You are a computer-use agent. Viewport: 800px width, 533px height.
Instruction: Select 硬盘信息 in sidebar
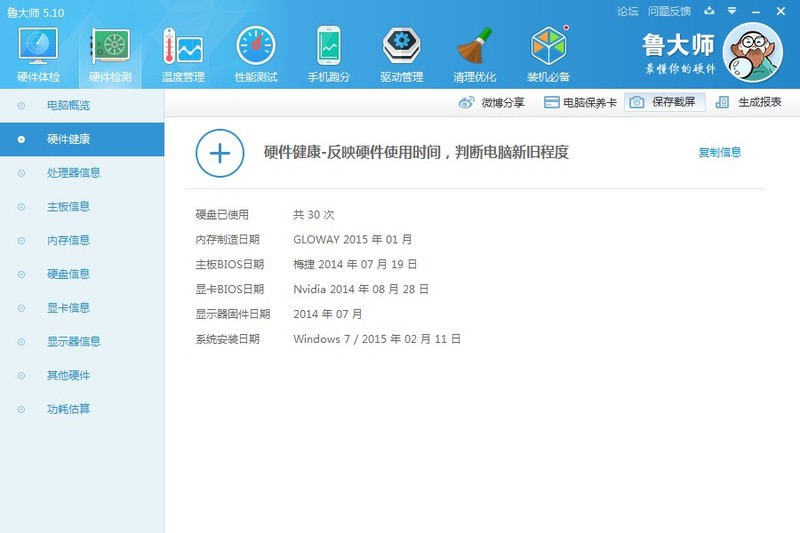(82, 274)
